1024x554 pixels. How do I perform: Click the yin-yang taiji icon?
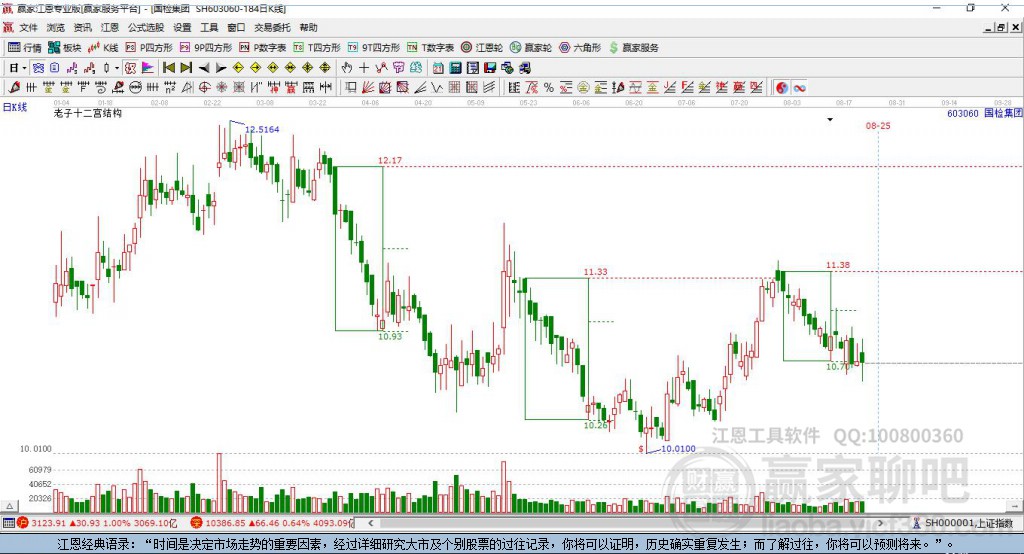click(x=782, y=88)
